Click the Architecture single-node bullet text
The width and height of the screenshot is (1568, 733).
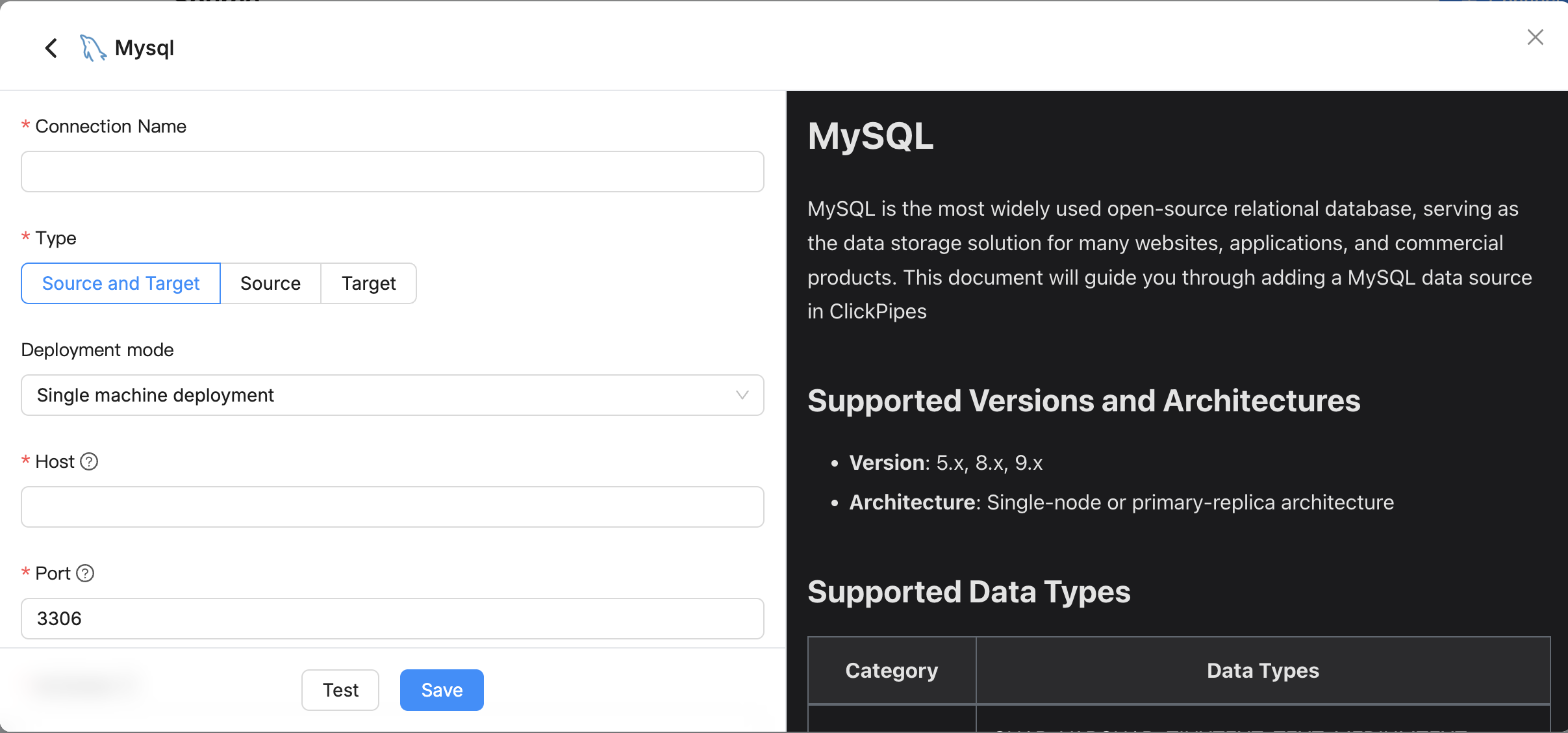pos(1122,502)
